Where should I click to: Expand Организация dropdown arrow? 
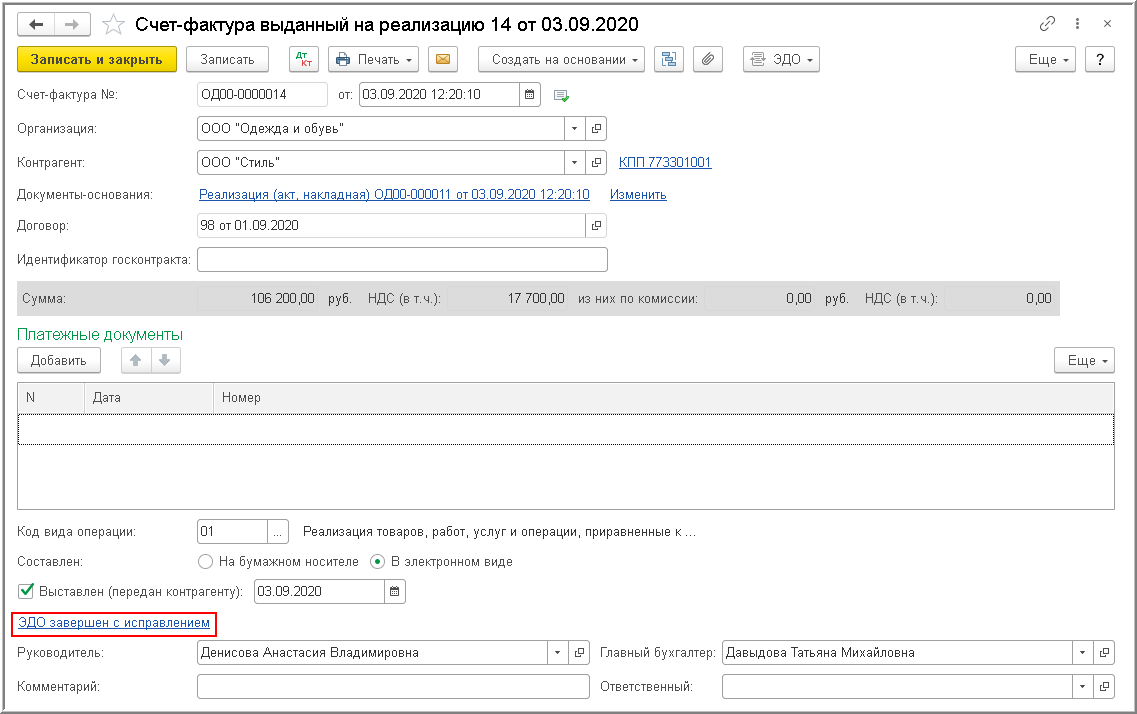574,128
